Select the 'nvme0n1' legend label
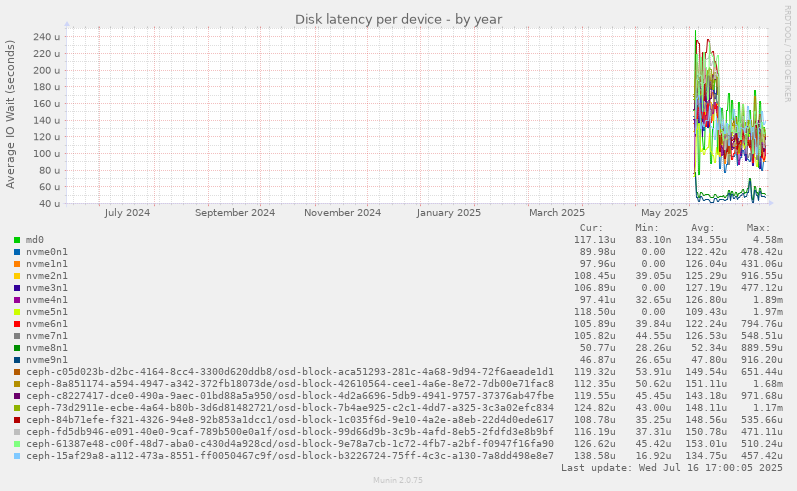The width and height of the screenshot is (797, 491). pyautogui.click(x=47, y=252)
